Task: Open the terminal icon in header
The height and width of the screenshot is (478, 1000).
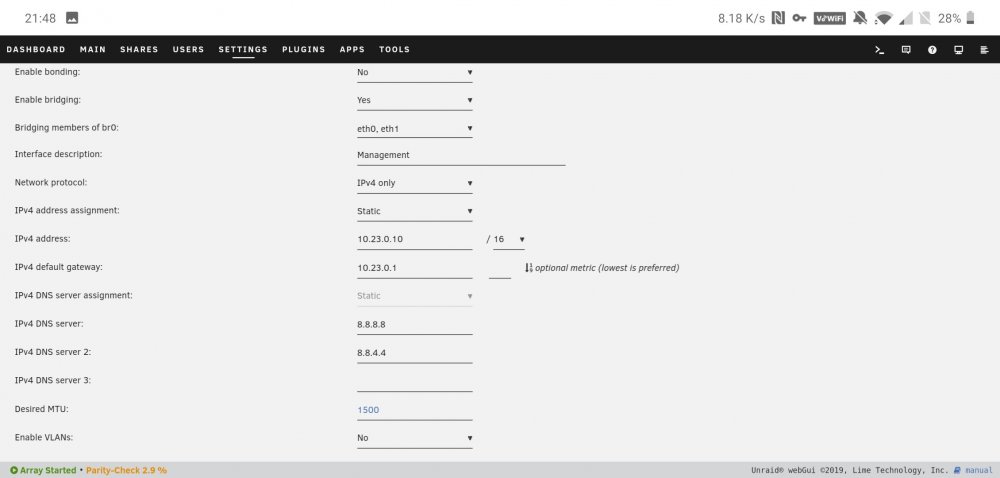Action: 879,50
